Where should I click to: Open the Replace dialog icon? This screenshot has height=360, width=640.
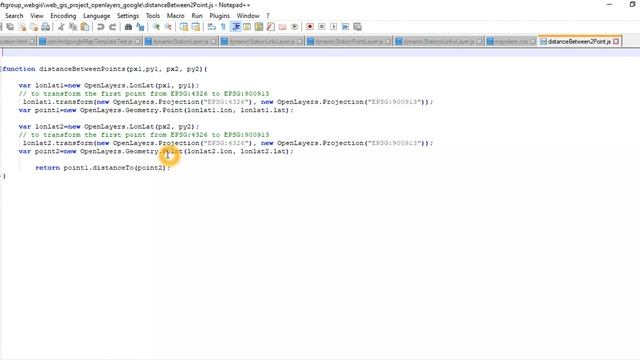tap(140, 27)
